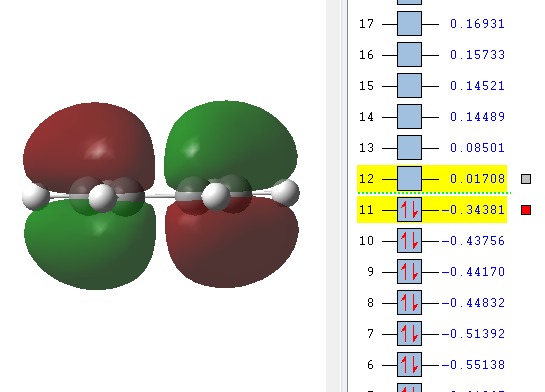Image resolution: width=545 pixels, height=392 pixels.
Task: Click energy value -0.44170
Action: click(x=473, y=271)
